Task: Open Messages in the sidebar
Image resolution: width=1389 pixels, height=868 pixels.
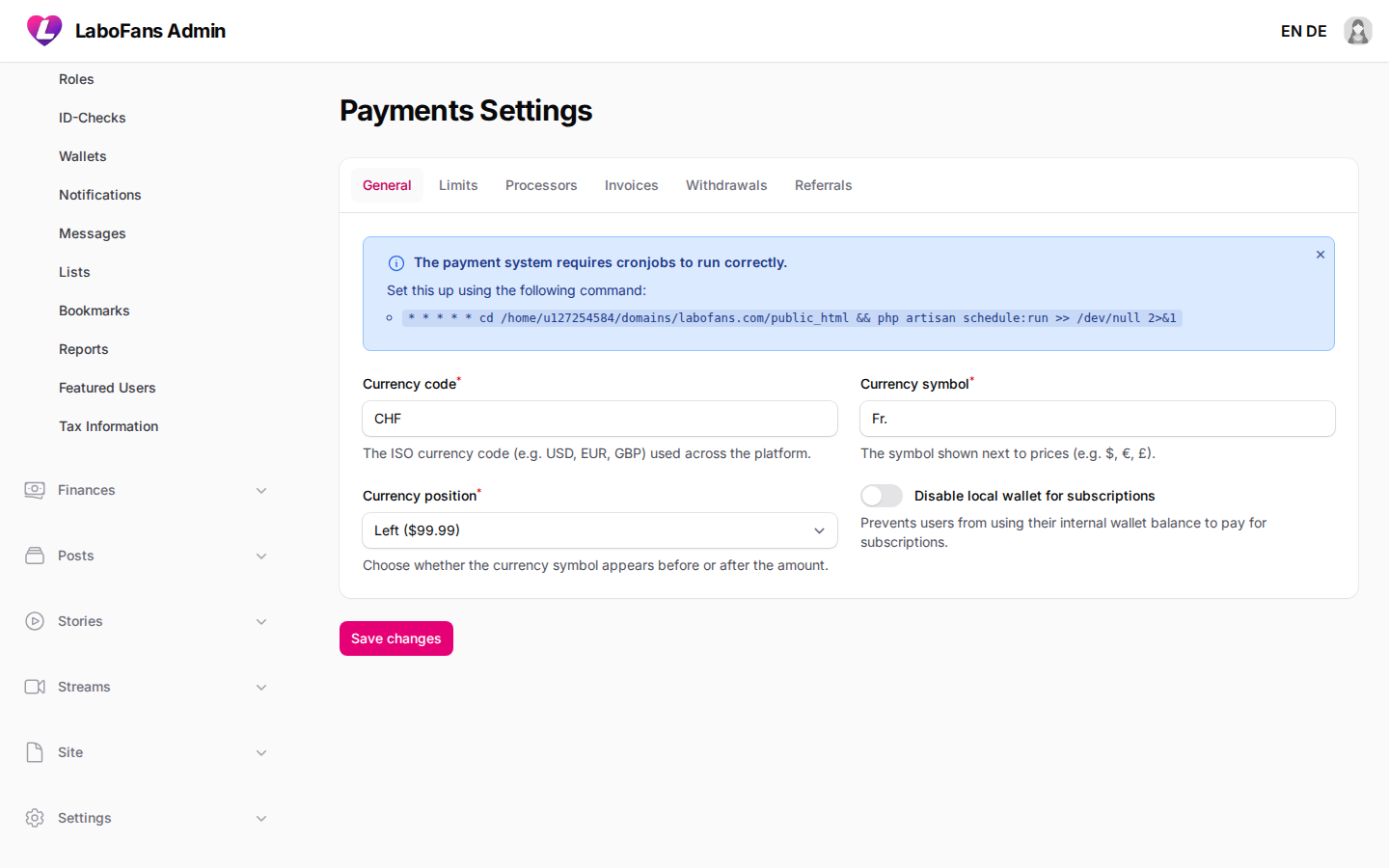Action: (93, 233)
